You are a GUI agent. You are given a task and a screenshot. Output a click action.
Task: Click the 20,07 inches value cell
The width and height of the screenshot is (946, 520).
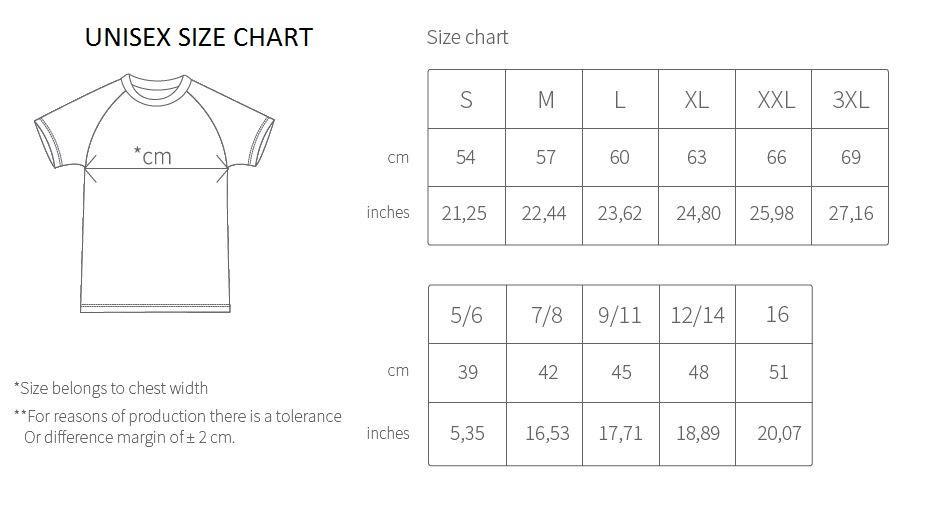point(779,433)
